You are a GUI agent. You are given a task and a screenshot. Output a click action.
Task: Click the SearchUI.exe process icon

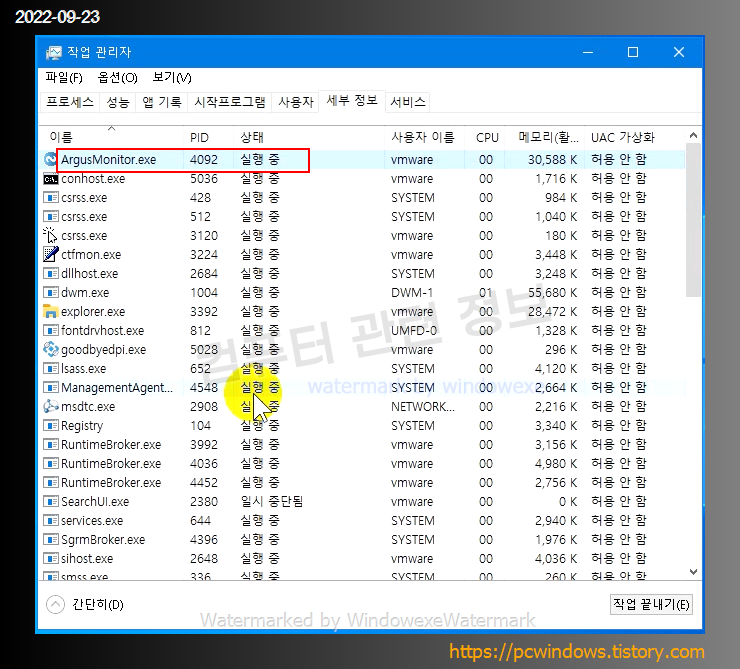[x=50, y=502]
